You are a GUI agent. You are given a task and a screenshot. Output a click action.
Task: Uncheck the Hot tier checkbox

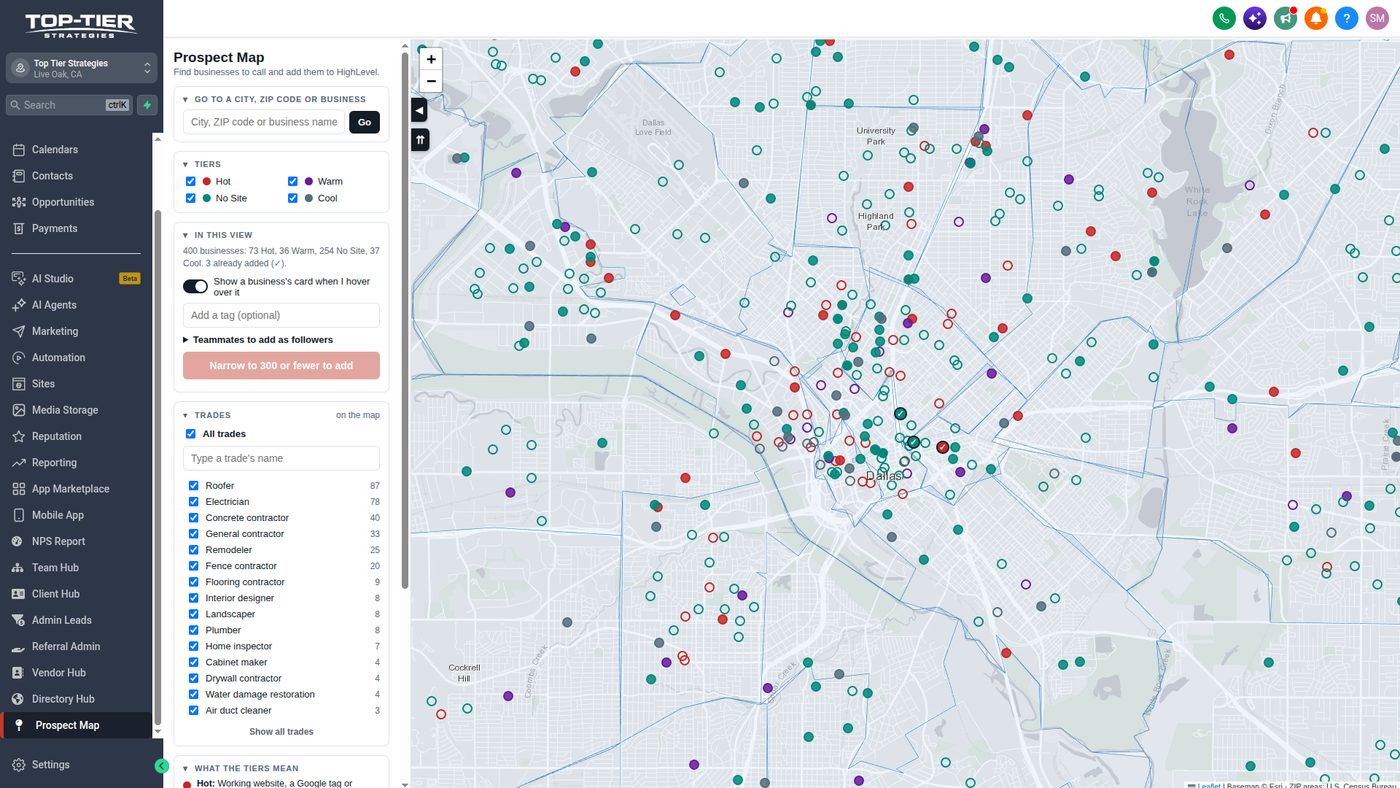click(190, 182)
